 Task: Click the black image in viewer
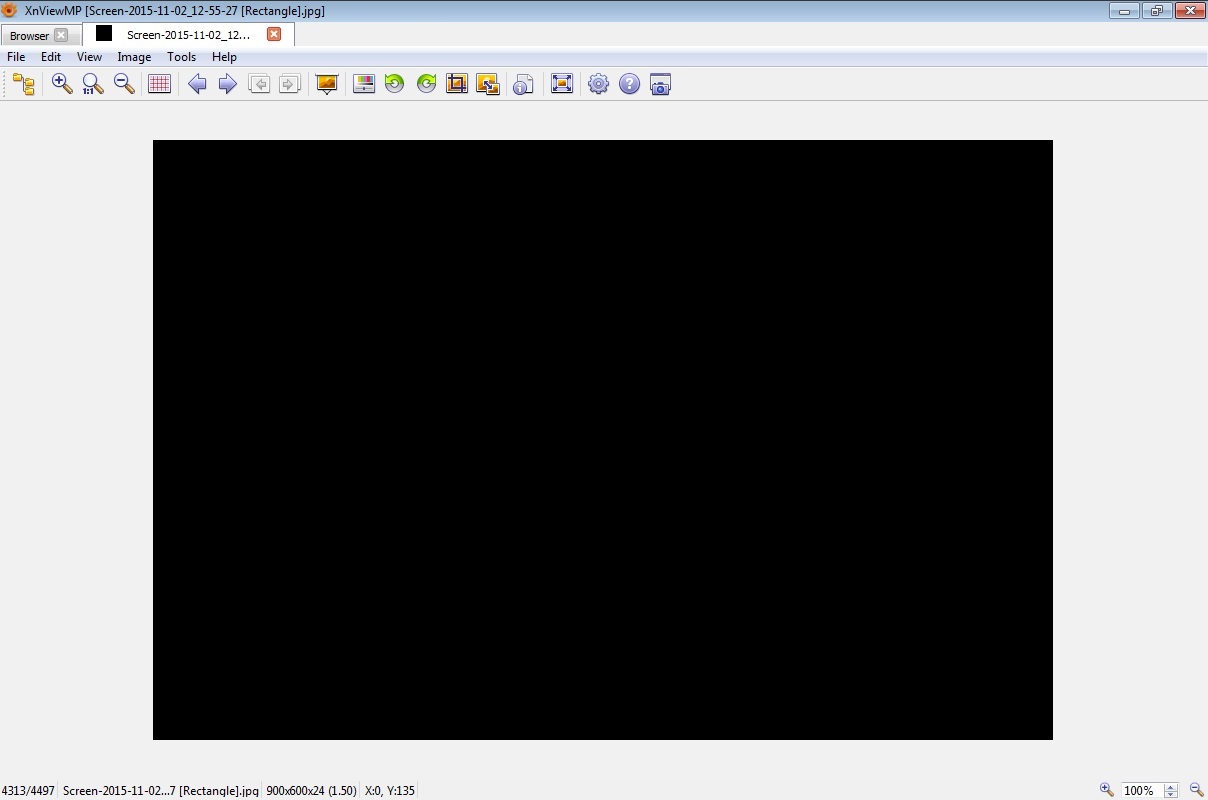click(x=603, y=440)
